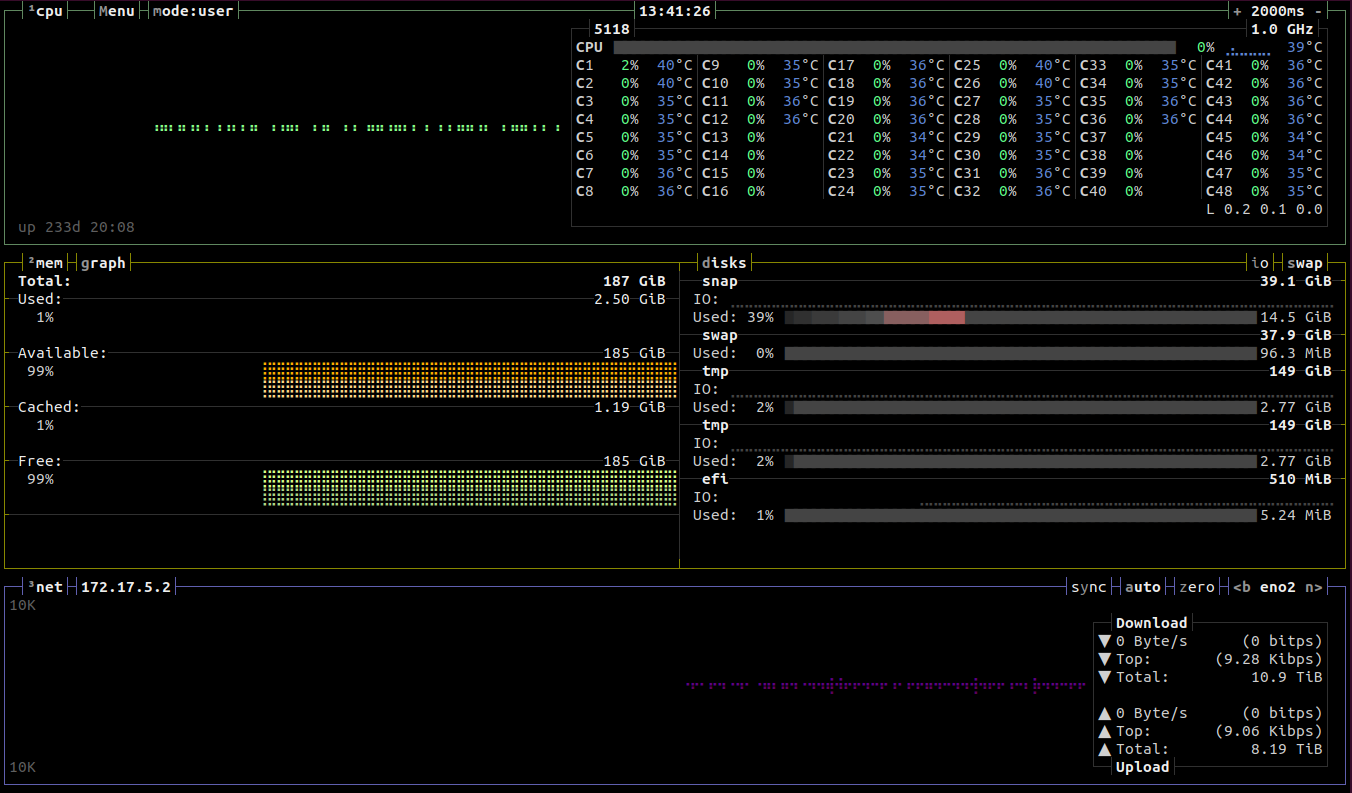Viewport: 1352px width, 793px height.
Task: Click the down arrow beside Total 10.9 TiB
Action: click(x=1104, y=677)
